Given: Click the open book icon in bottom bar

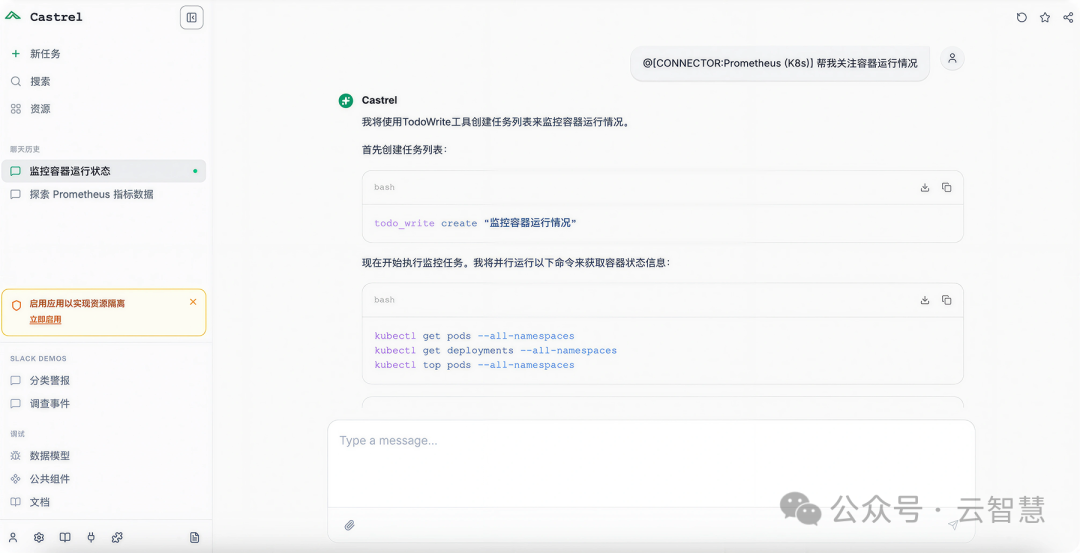Looking at the screenshot, I should coord(65,537).
